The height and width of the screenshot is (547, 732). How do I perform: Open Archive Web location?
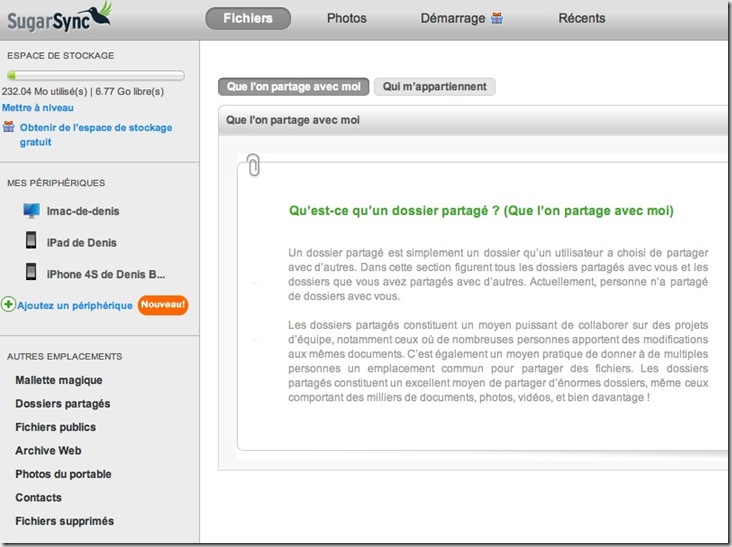click(48, 451)
